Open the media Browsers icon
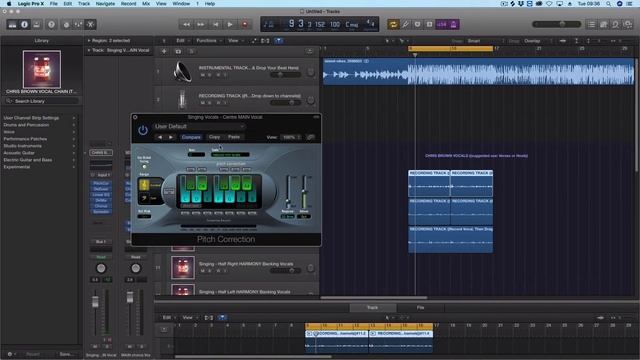The width and height of the screenshot is (640, 360). (x=628, y=24)
